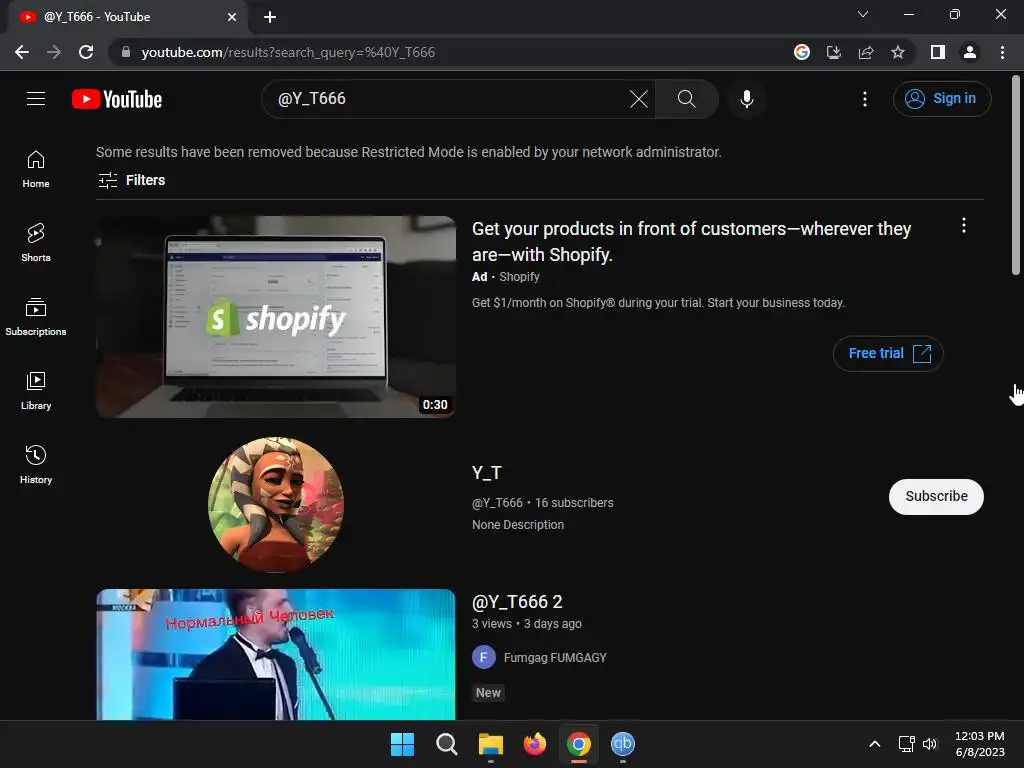Share this page icon
Screen dimensions: 1024x768
coord(866,52)
